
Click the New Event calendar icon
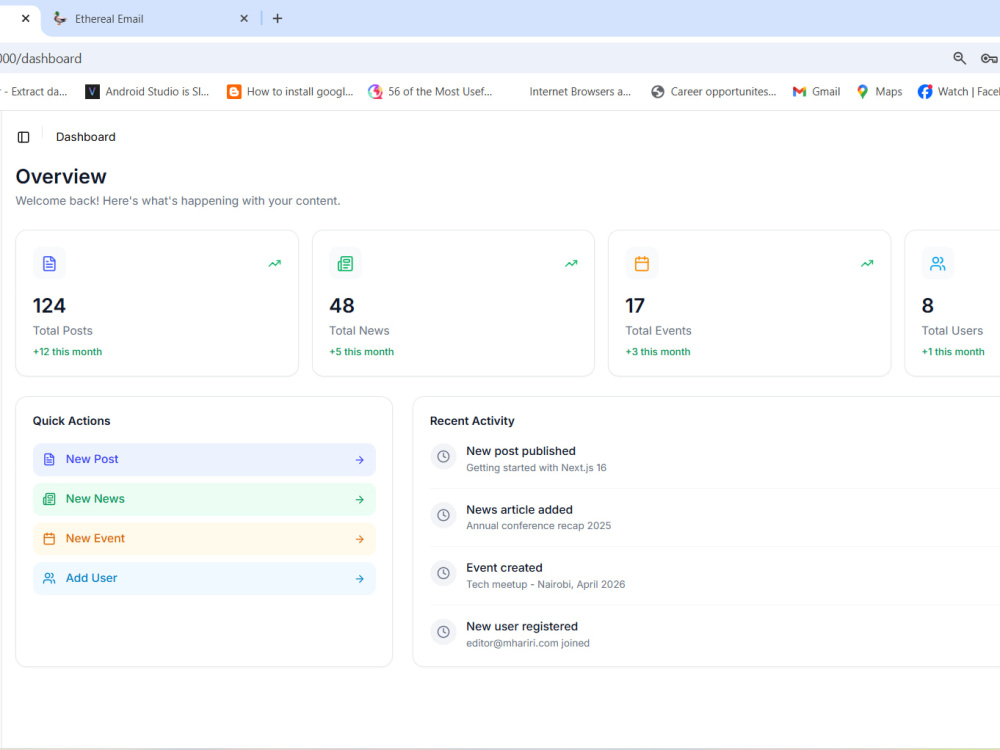pos(49,538)
